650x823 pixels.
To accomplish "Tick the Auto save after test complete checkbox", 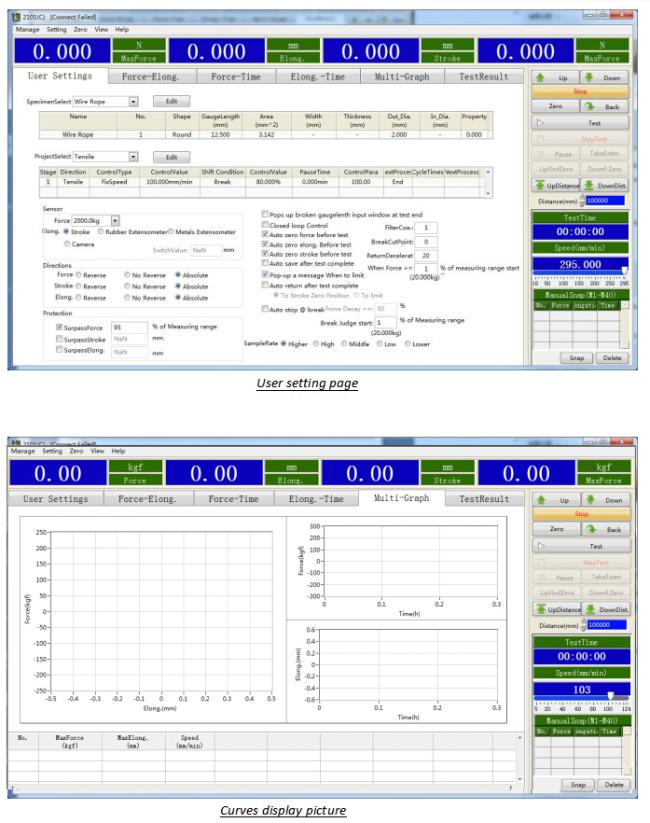I will [264, 263].
